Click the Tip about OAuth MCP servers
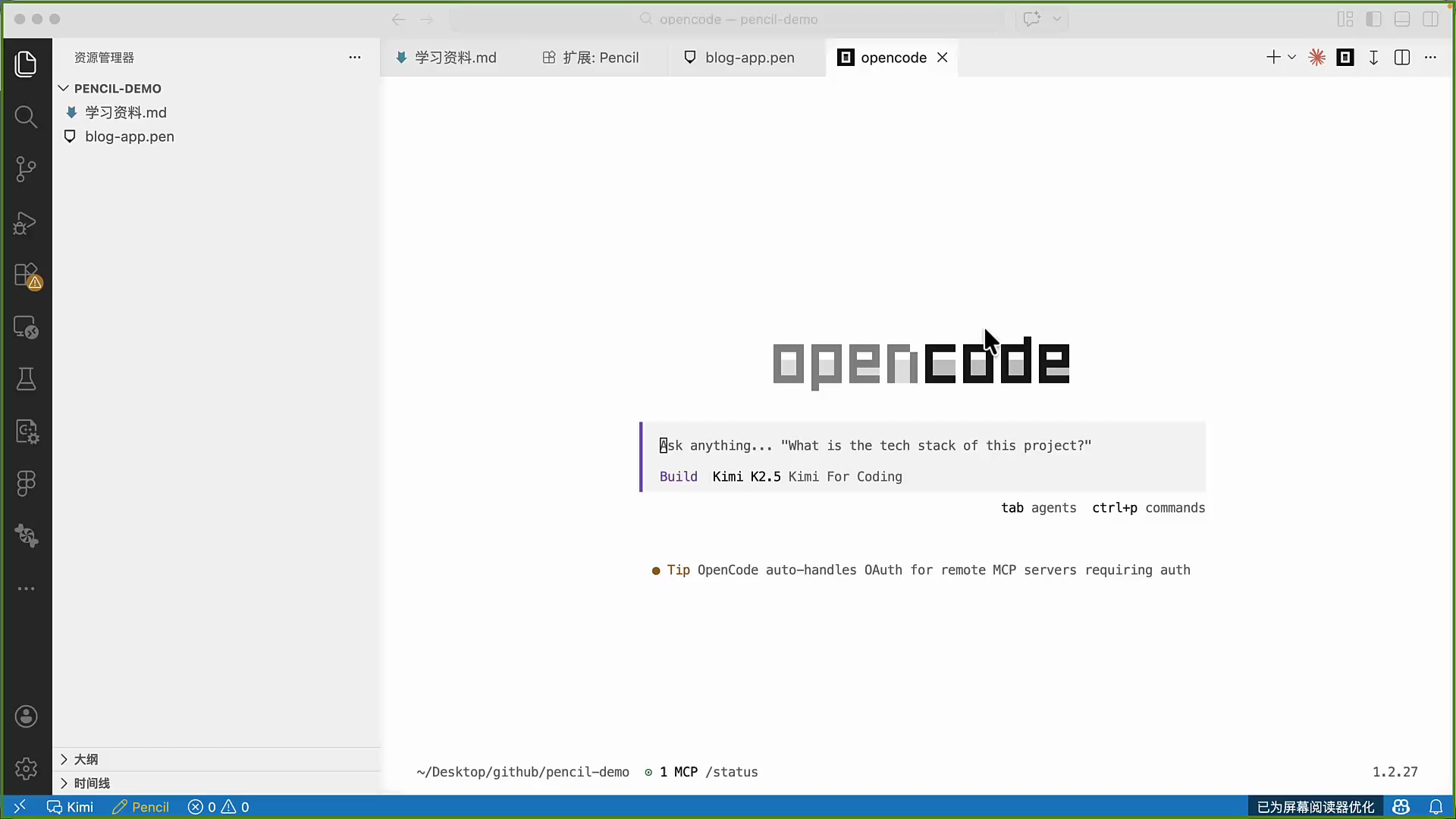The image size is (1456, 819). 921,570
